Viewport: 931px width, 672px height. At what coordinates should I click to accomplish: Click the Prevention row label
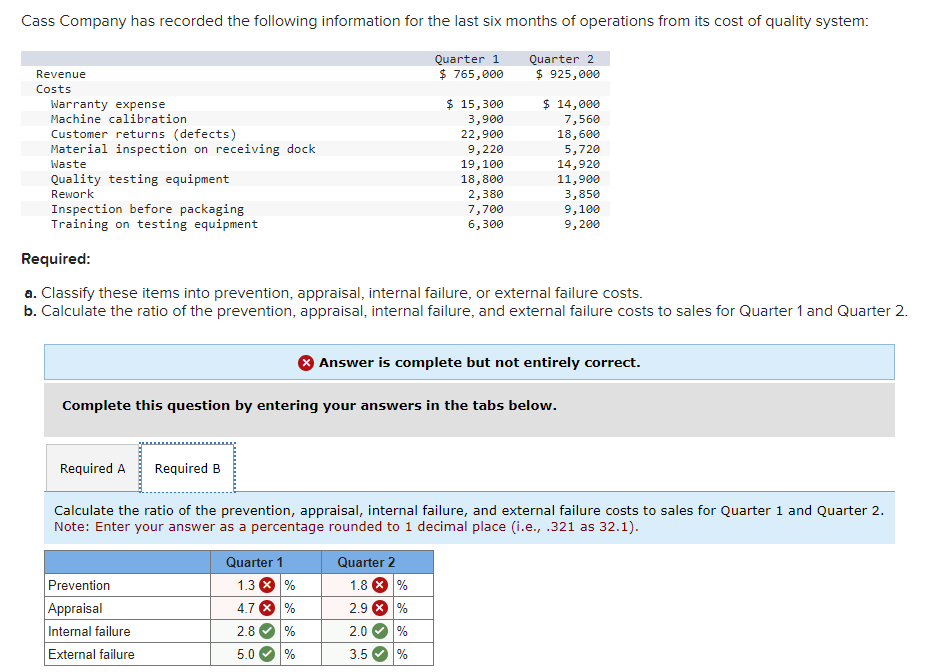(x=79, y=585)
